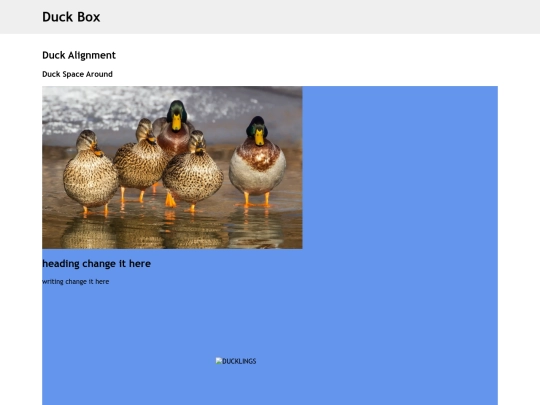
Task: Open the ducks photo thumbnail
Action: 172,167
